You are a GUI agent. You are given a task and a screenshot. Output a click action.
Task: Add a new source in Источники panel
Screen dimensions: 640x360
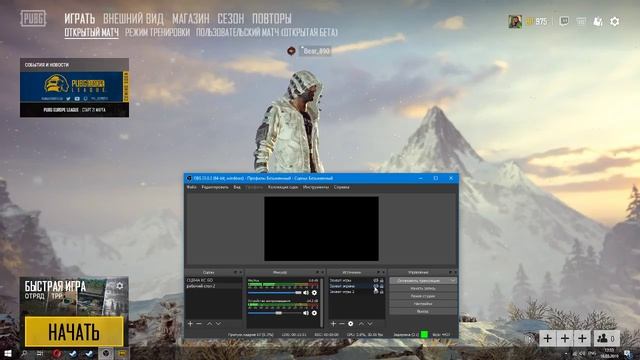pyautogui.click(x=333, y=324)
